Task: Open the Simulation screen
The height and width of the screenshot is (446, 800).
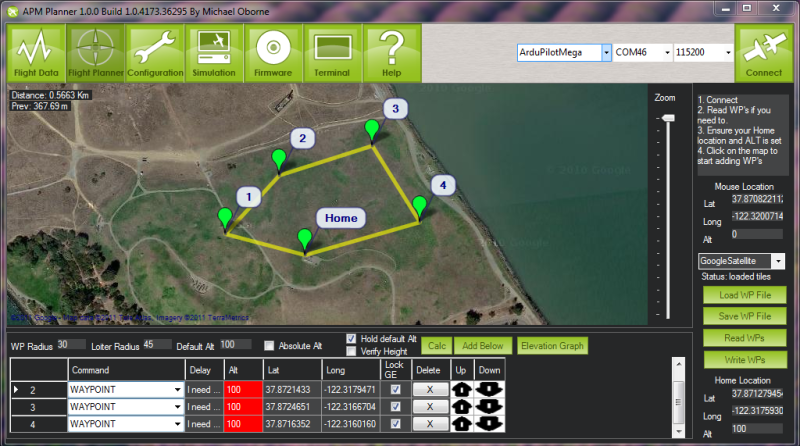Action: click(x=214, y=53)
